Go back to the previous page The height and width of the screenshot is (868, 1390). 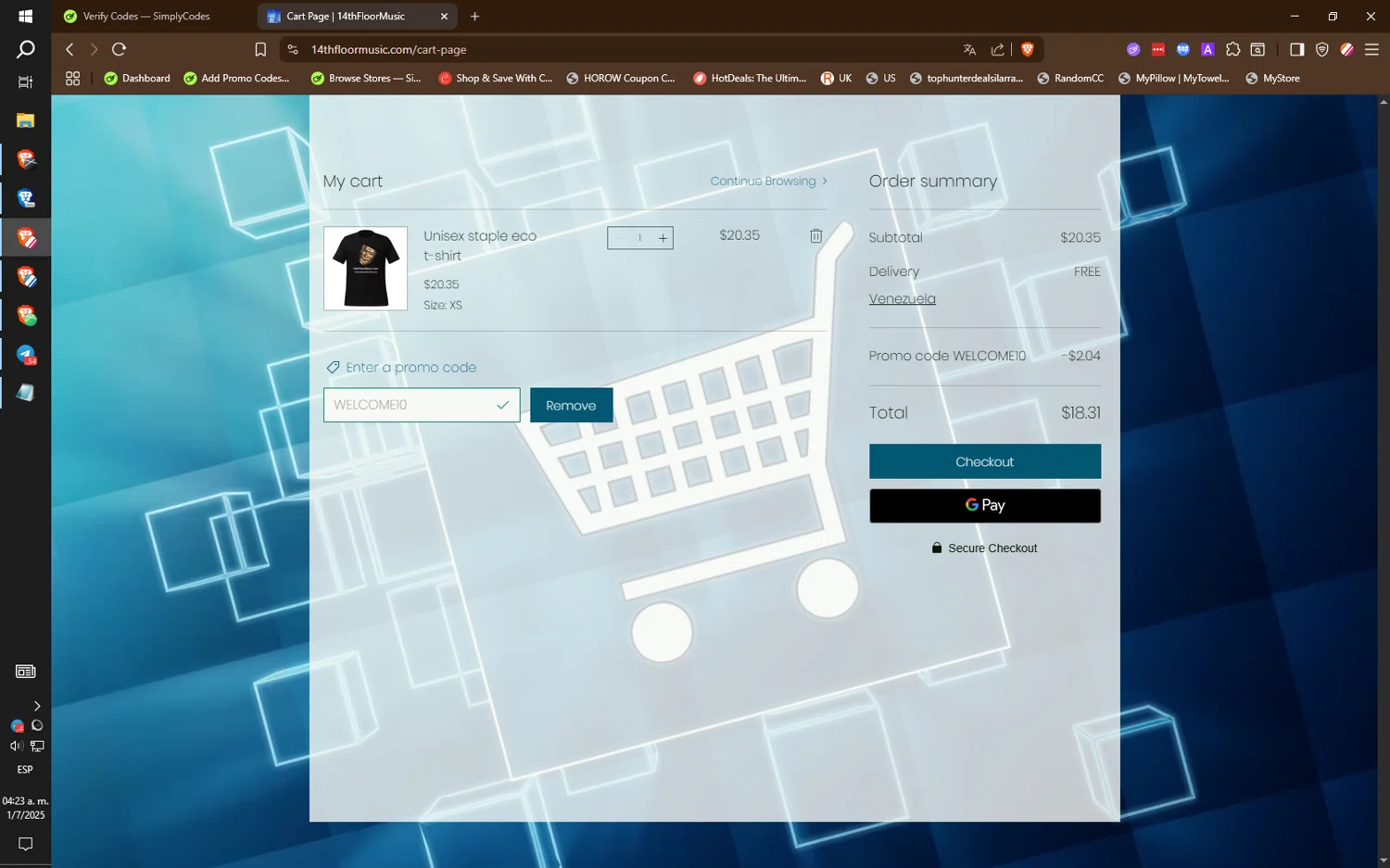click(69, 49)
